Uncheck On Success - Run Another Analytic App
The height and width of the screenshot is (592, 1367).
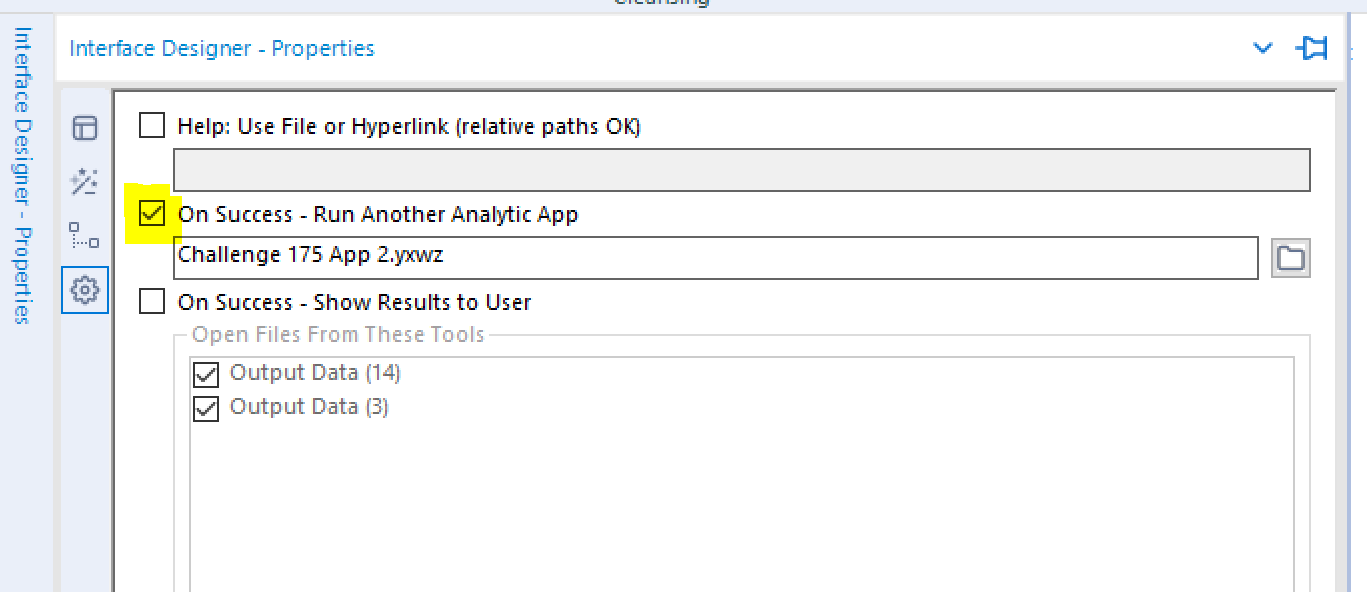(x=151, y=213)
